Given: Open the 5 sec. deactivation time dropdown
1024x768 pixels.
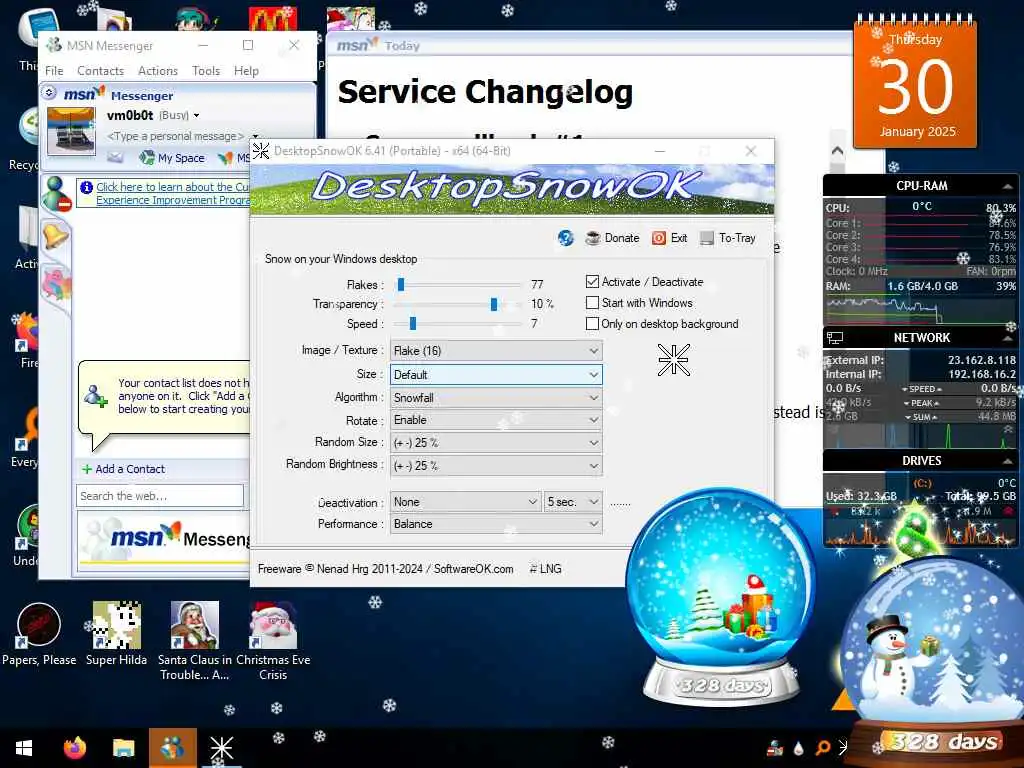Looking at the screenshot, I should pyautogui.click(x=573, y=502).
